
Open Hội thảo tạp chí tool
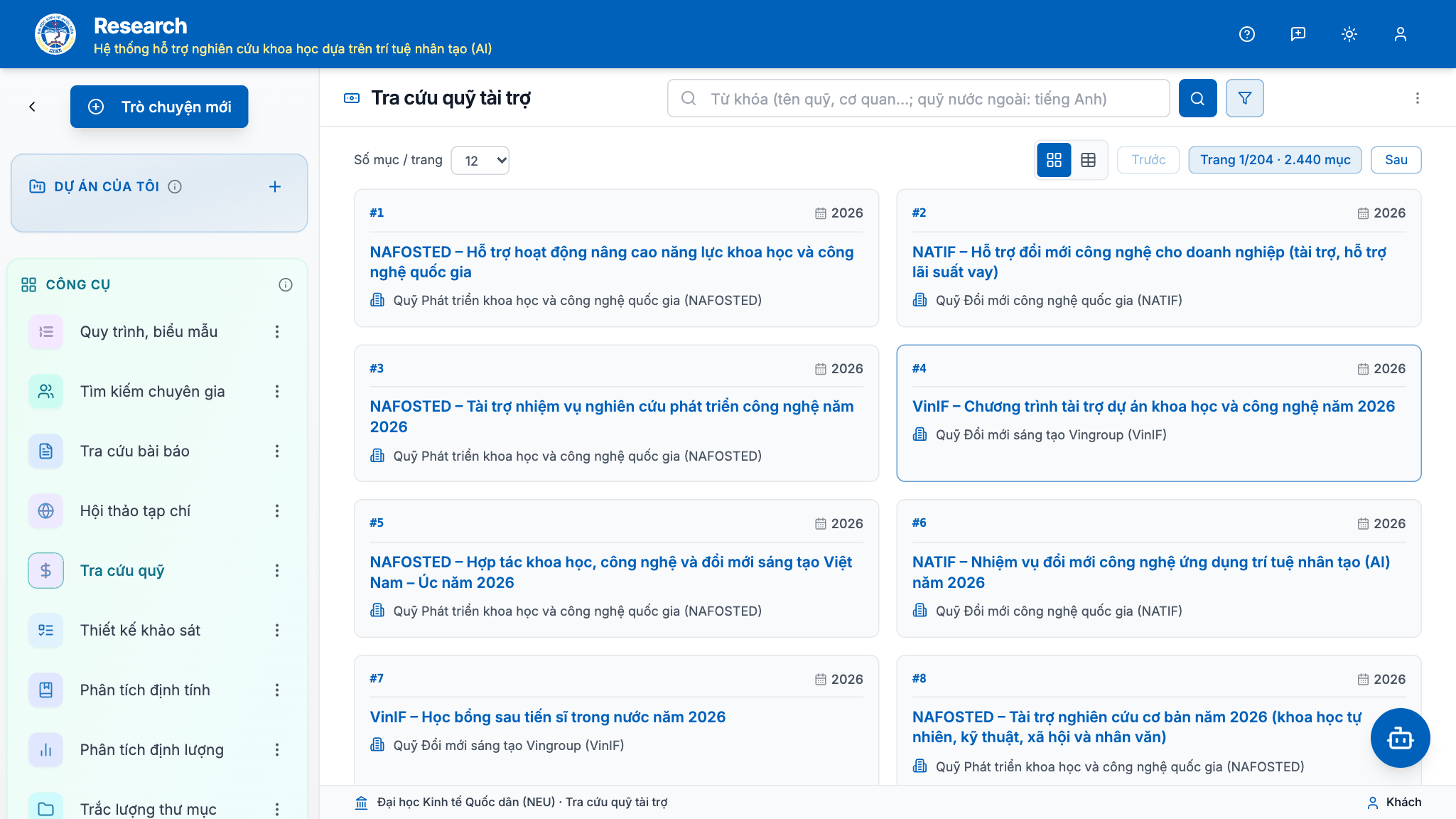tap(135, 510)
